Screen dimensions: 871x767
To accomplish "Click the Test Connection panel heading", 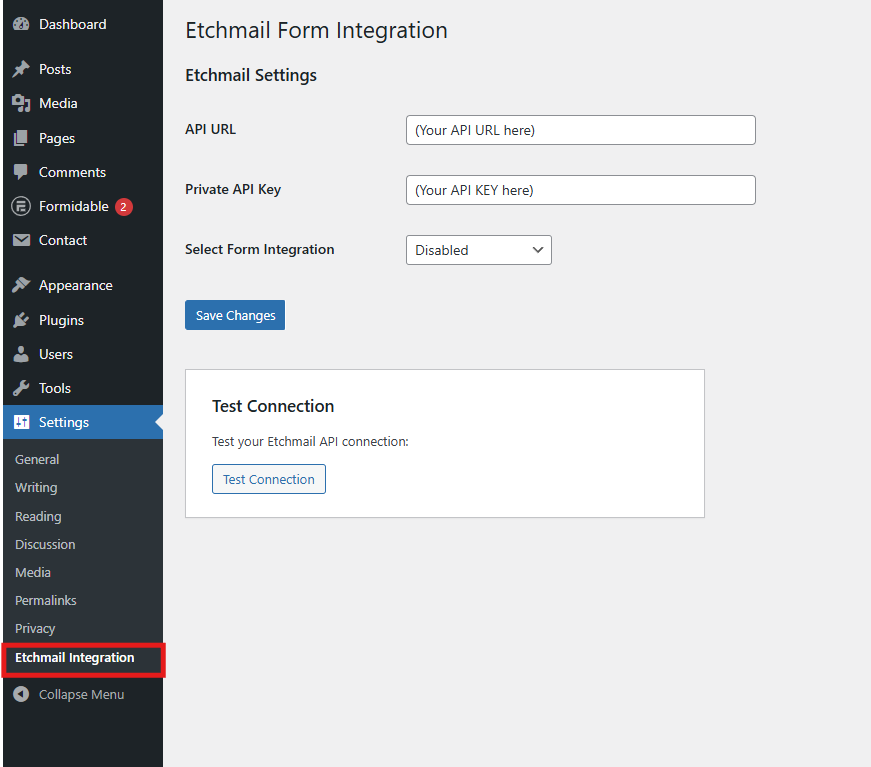I will (x=273, y=406).
